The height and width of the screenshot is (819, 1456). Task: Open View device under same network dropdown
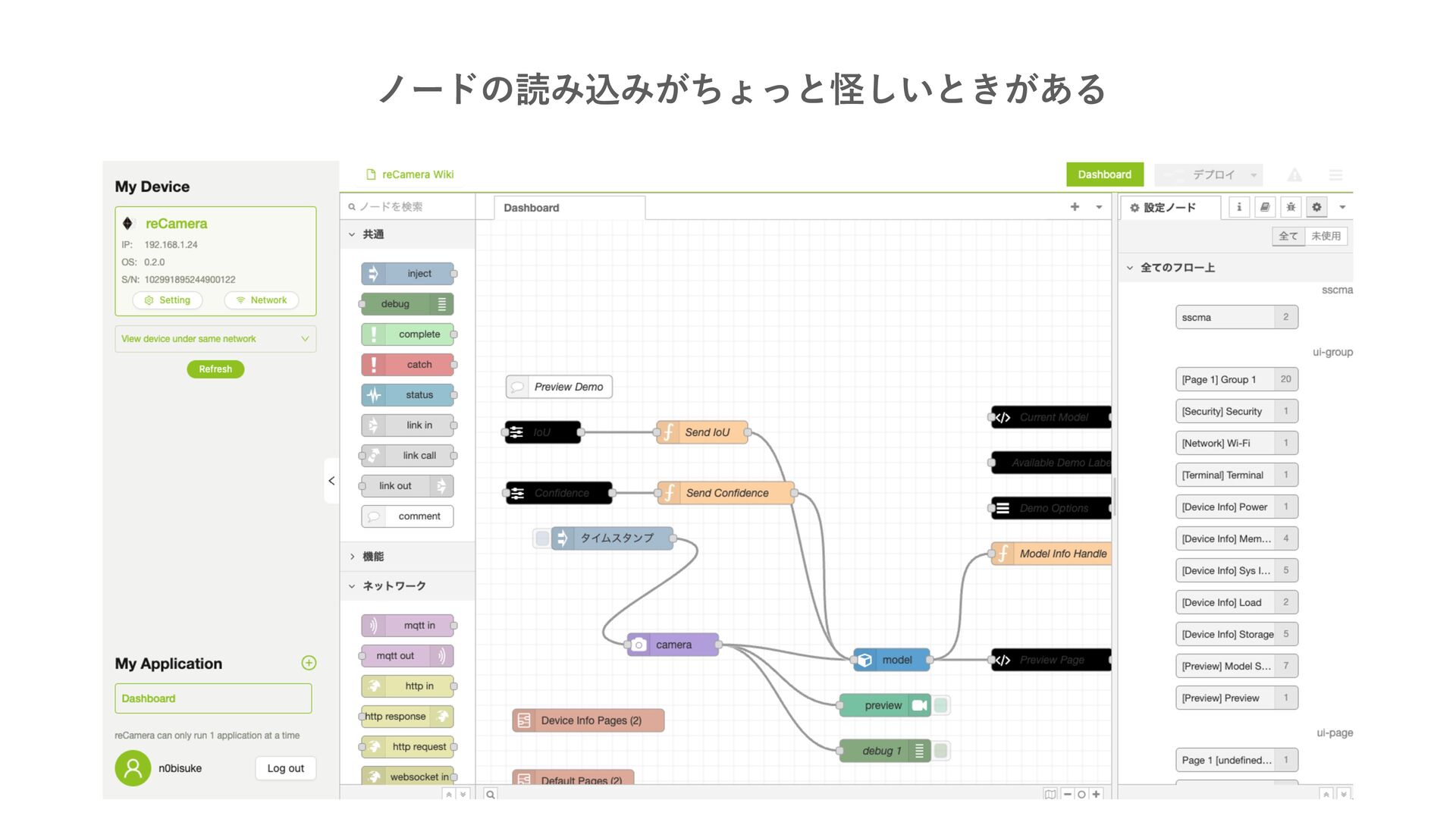point(215,339)
